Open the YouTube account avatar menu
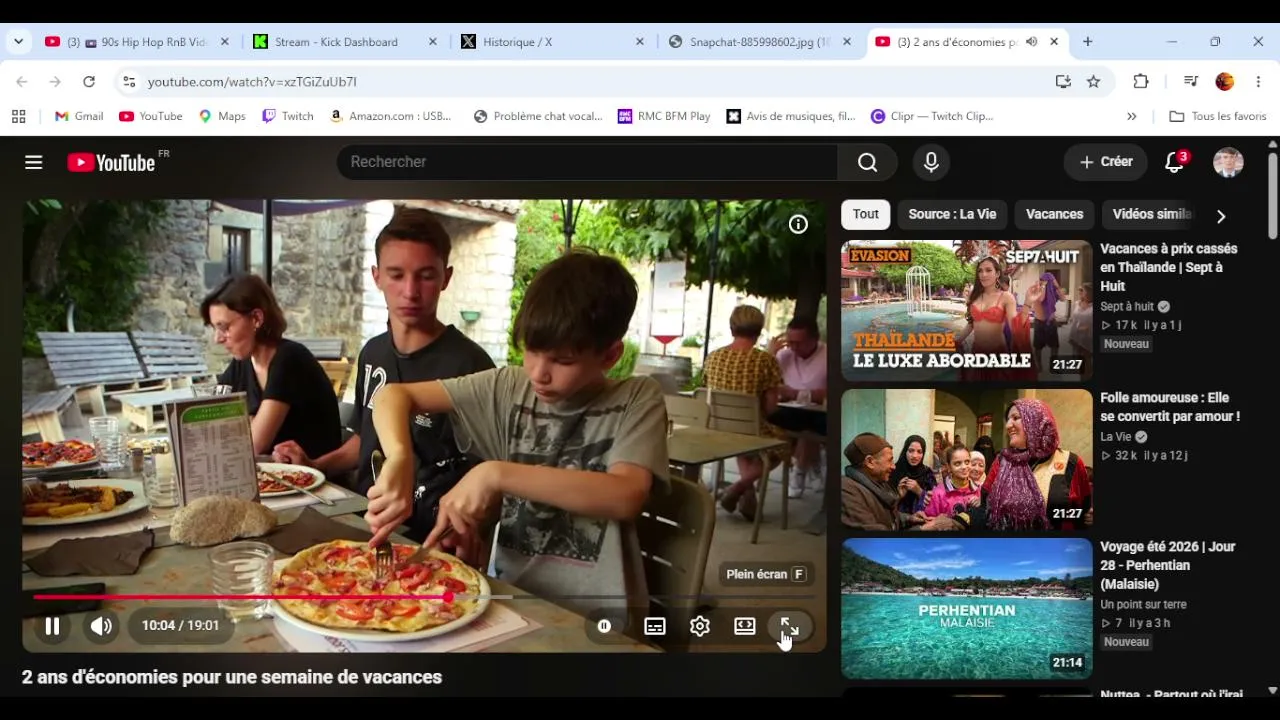Screen dimensions: 1280x720 (1228, 162)
